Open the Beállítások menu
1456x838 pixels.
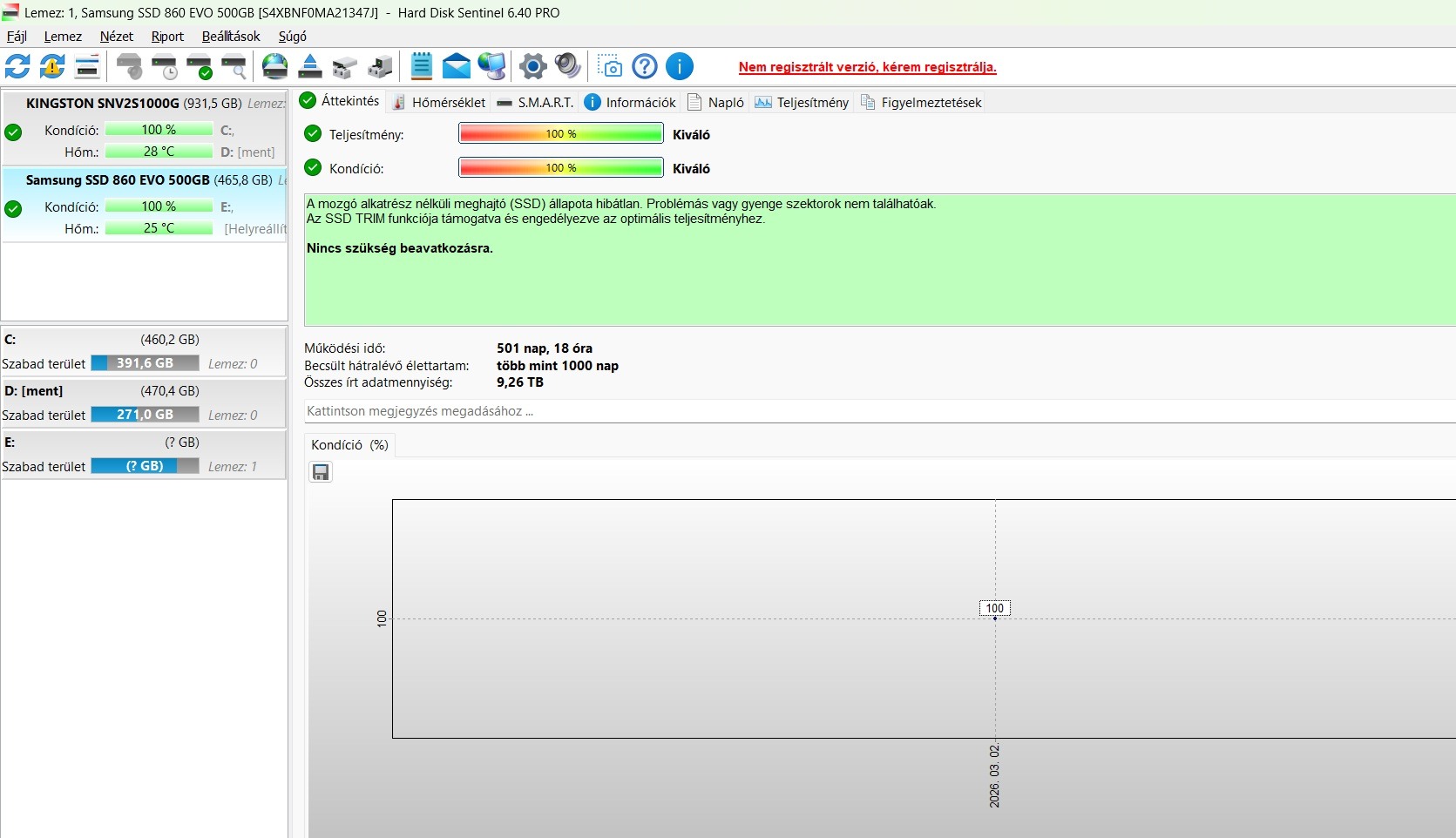(231, 37)
